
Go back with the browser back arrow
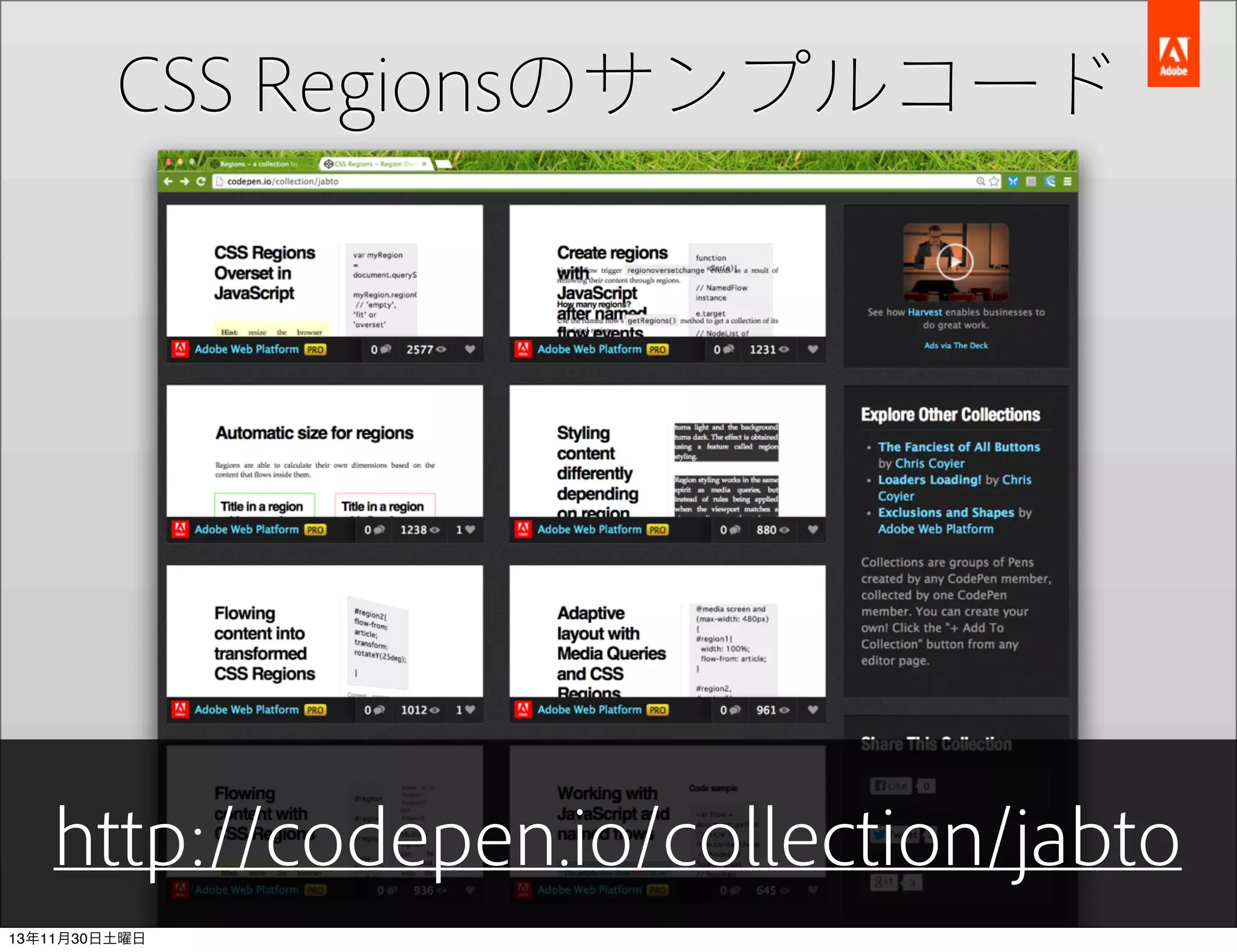pyautogui.click(x=169, y=182)
